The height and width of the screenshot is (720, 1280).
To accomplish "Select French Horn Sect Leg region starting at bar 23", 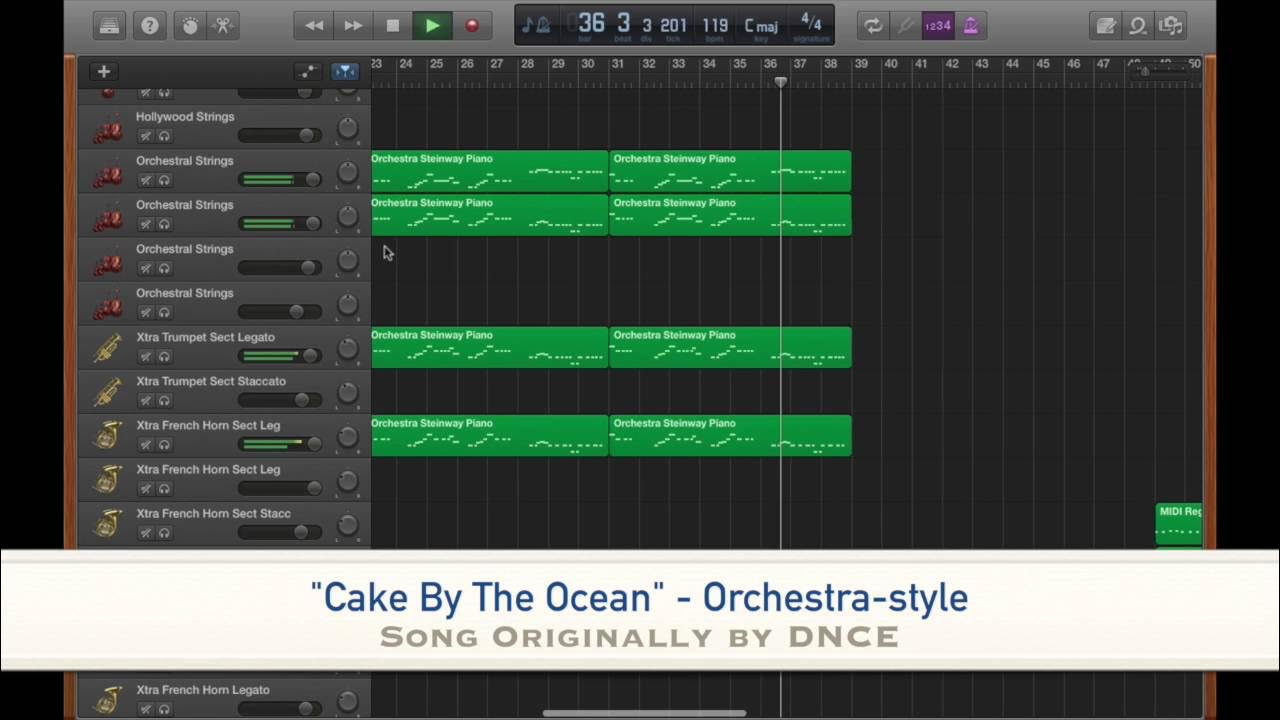I will 490,435.
